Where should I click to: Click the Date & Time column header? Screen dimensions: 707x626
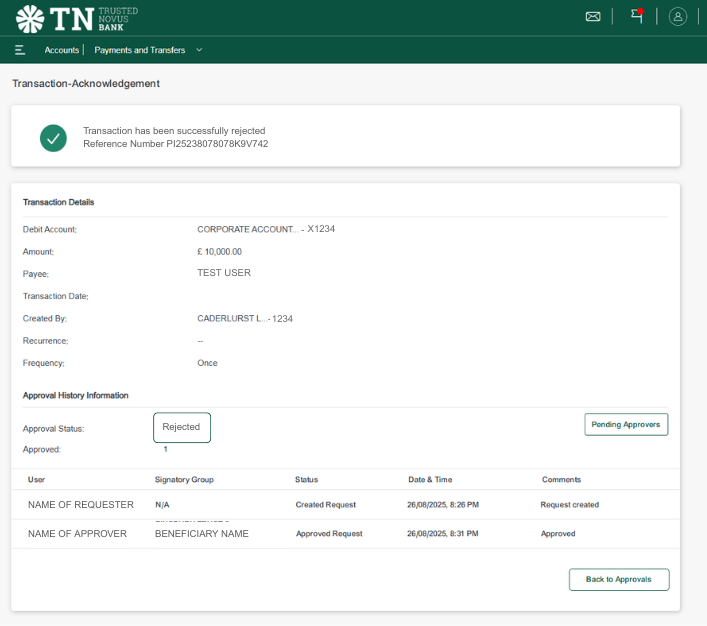point(430,480)
